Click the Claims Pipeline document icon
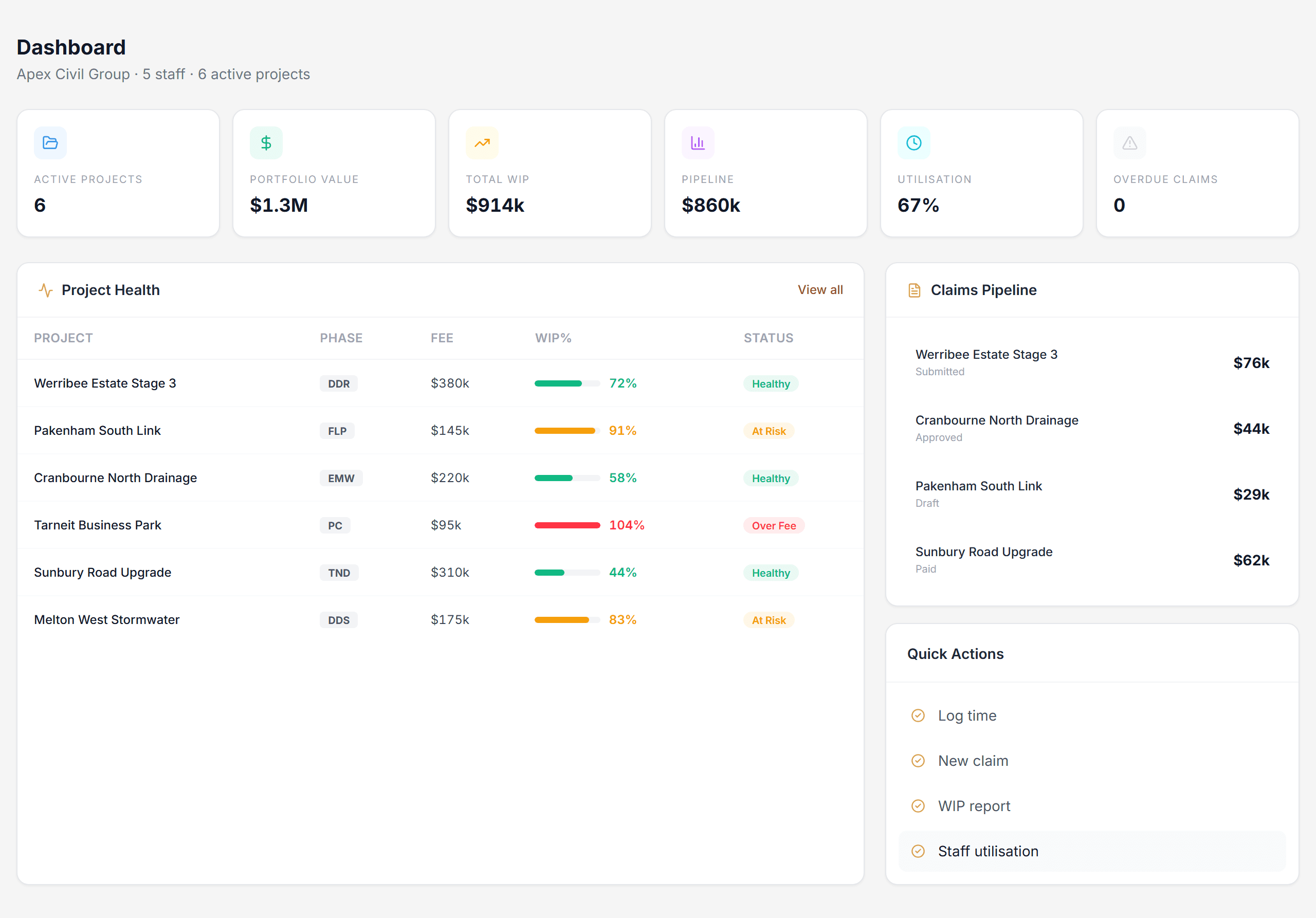The width and height of the screenshot is (1316, 918). (x=914, y=290)
